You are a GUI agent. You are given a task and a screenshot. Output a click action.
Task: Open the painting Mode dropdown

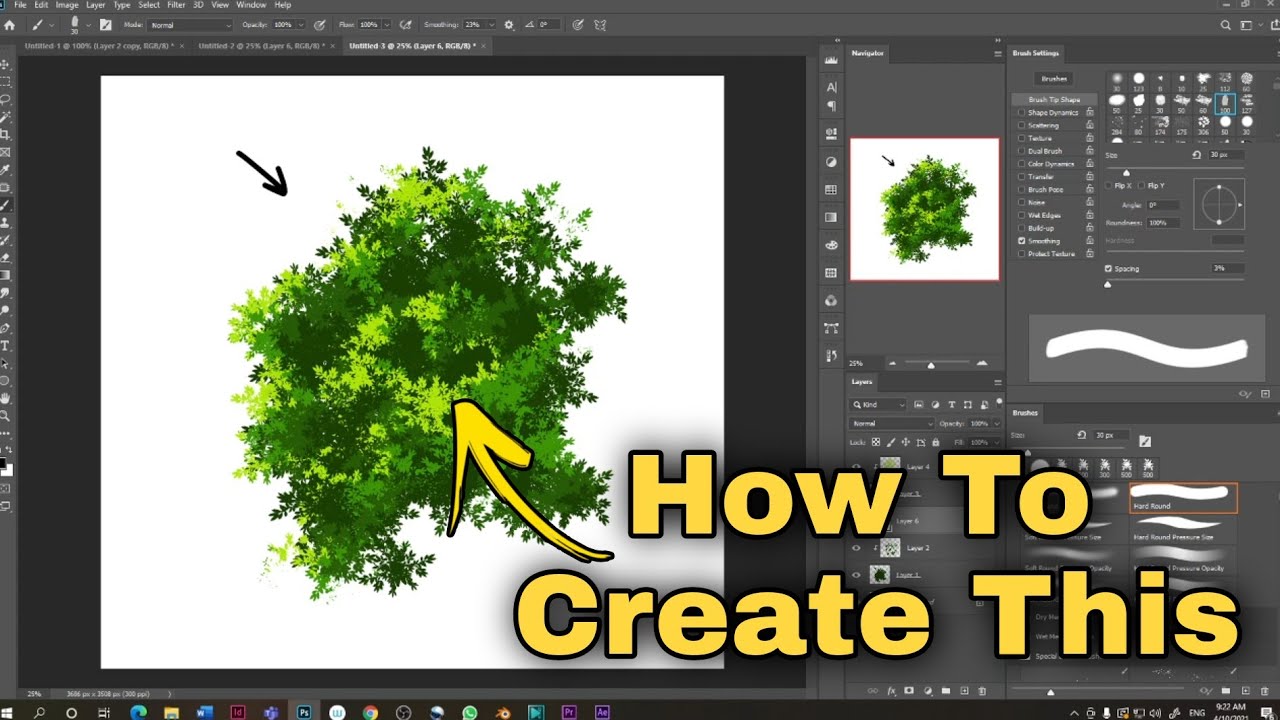[x=190, y=24]
